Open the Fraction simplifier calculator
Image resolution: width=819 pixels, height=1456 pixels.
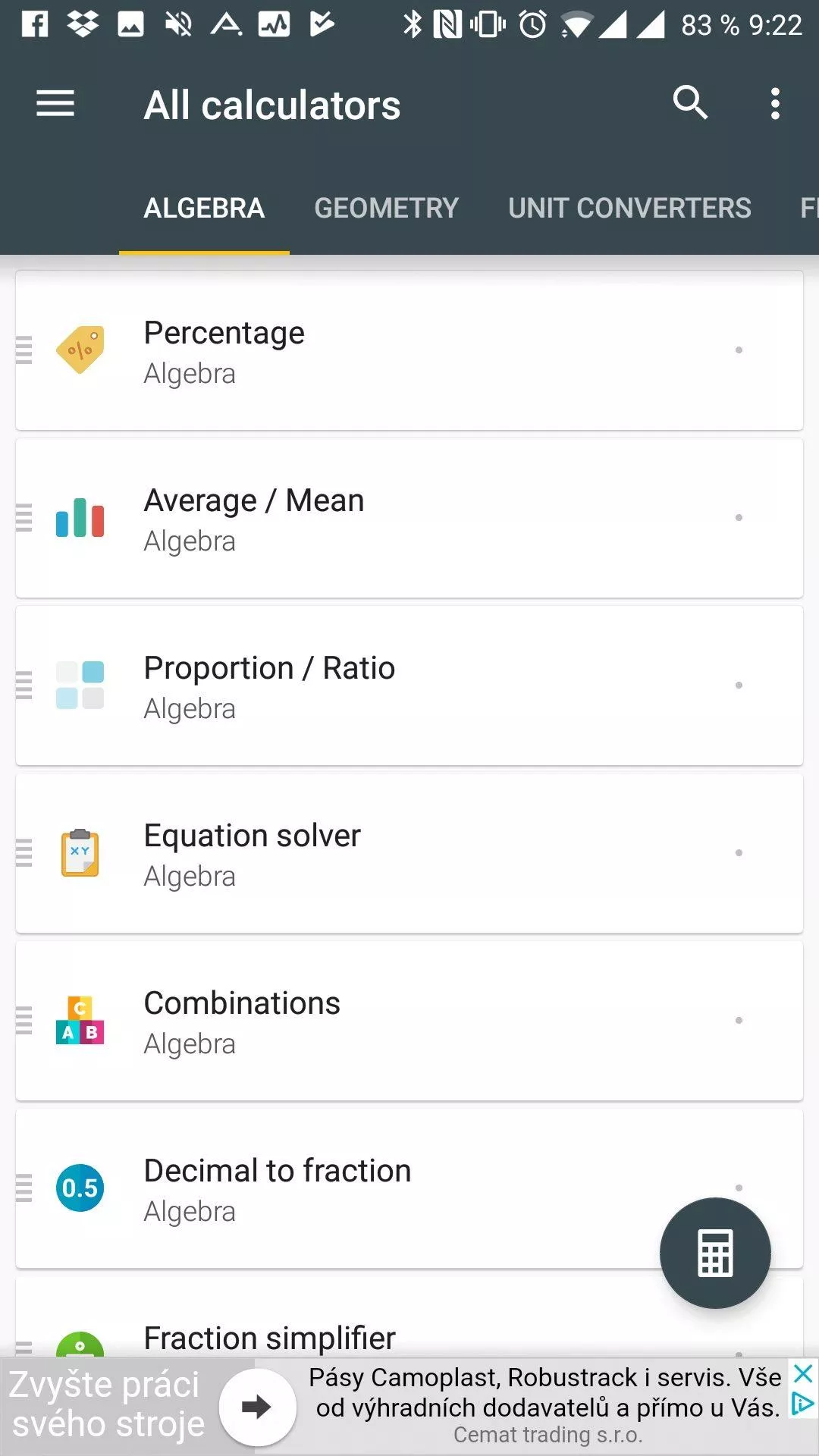(x=409, y=1319)
